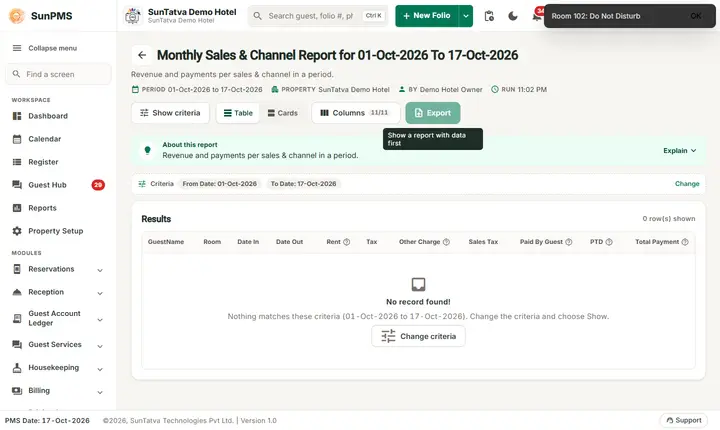720x430 pixels.
Task: Click the Housekeeping icon in sidebar
Action: [17, 368]
